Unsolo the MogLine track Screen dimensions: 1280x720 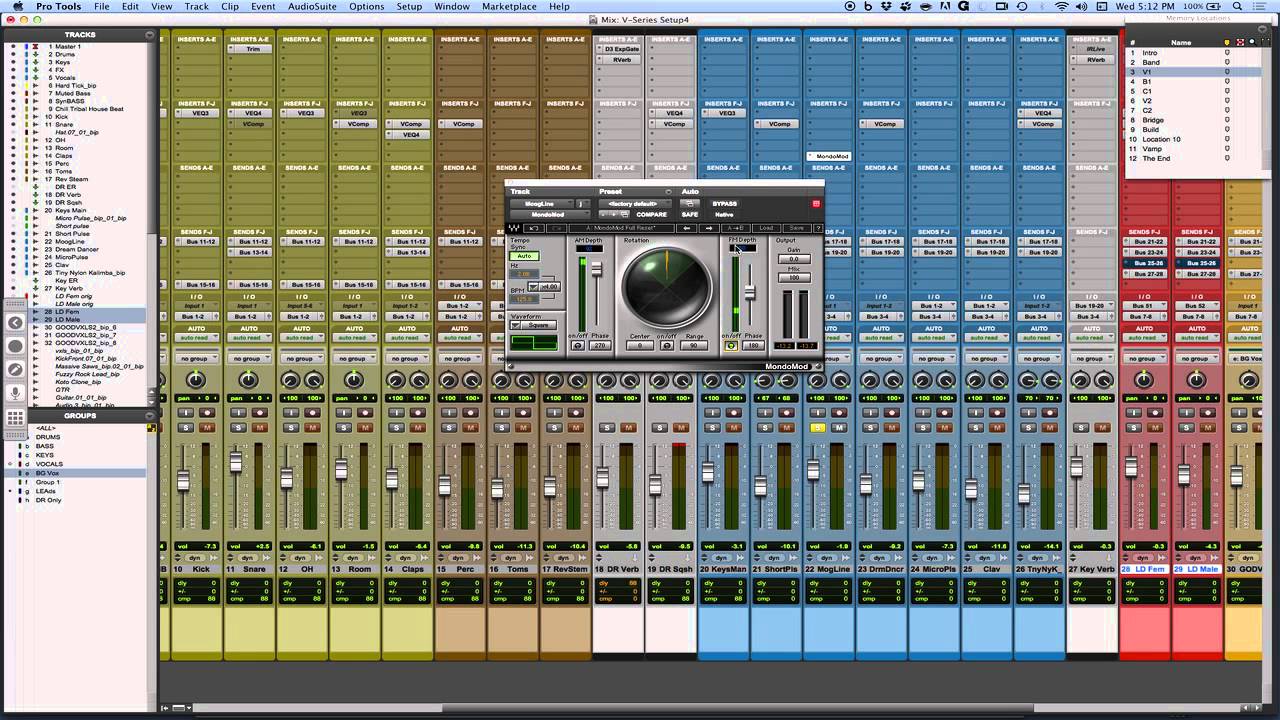pyautogui.click(x=817, y=428)
